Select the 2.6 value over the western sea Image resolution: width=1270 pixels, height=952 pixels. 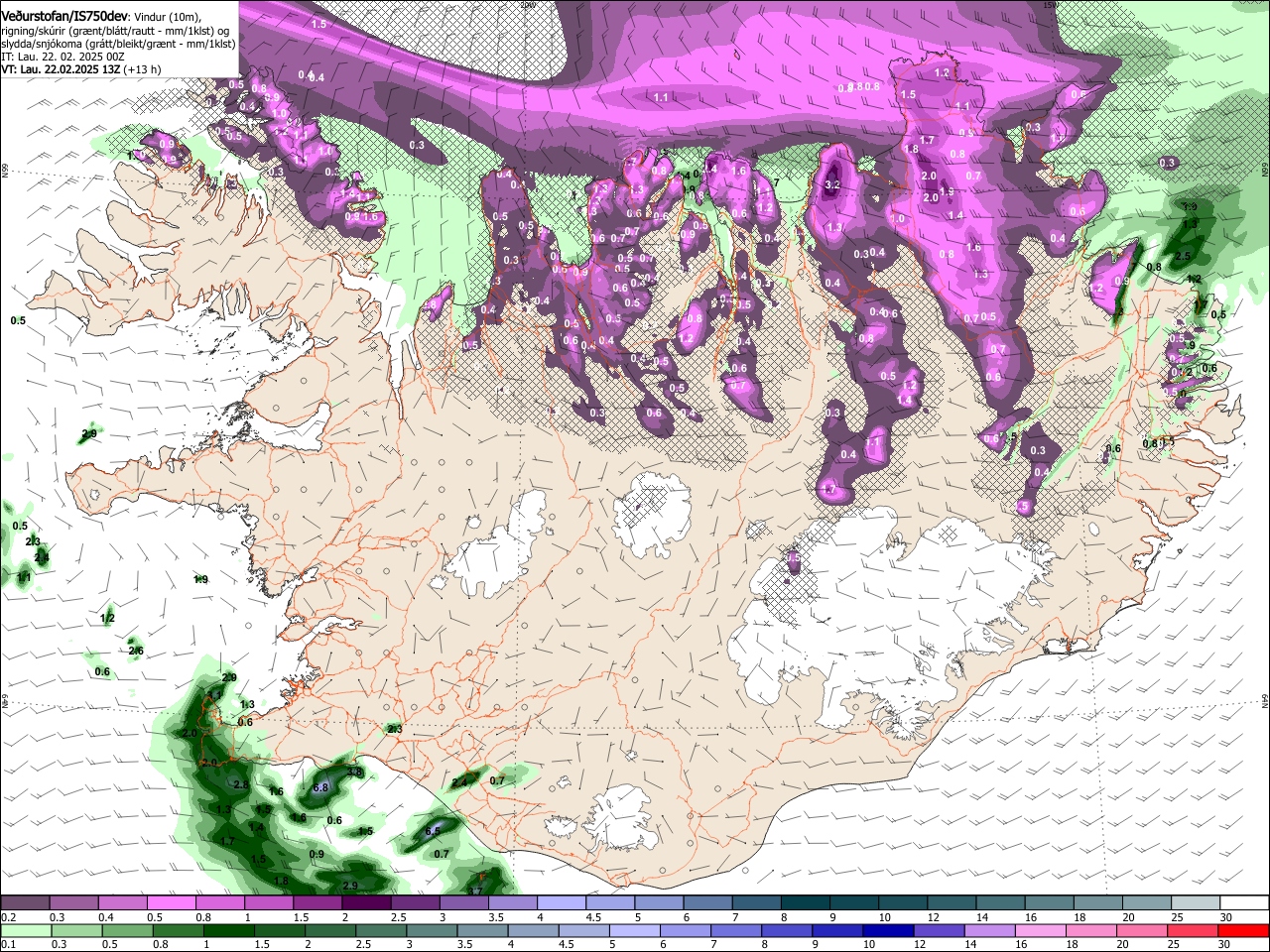(136, 651)
